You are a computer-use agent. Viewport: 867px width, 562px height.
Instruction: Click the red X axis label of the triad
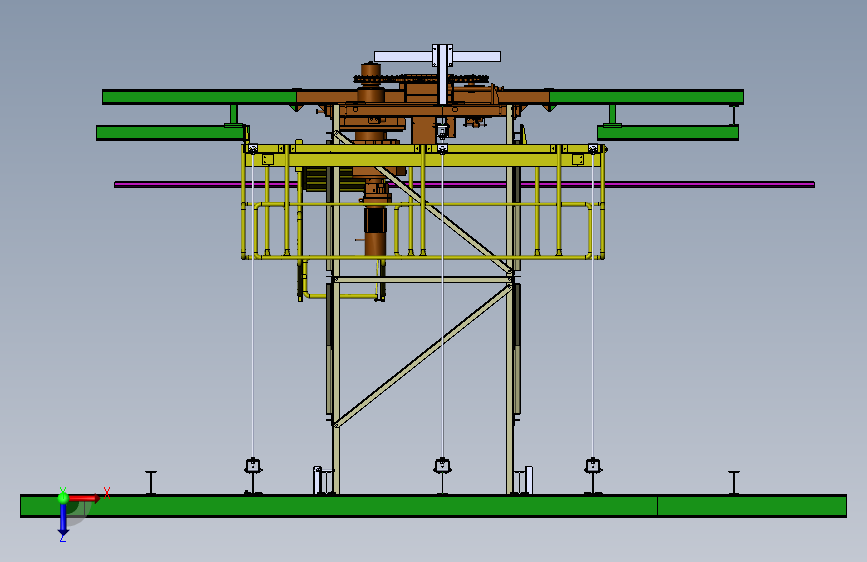pos(107,493)
